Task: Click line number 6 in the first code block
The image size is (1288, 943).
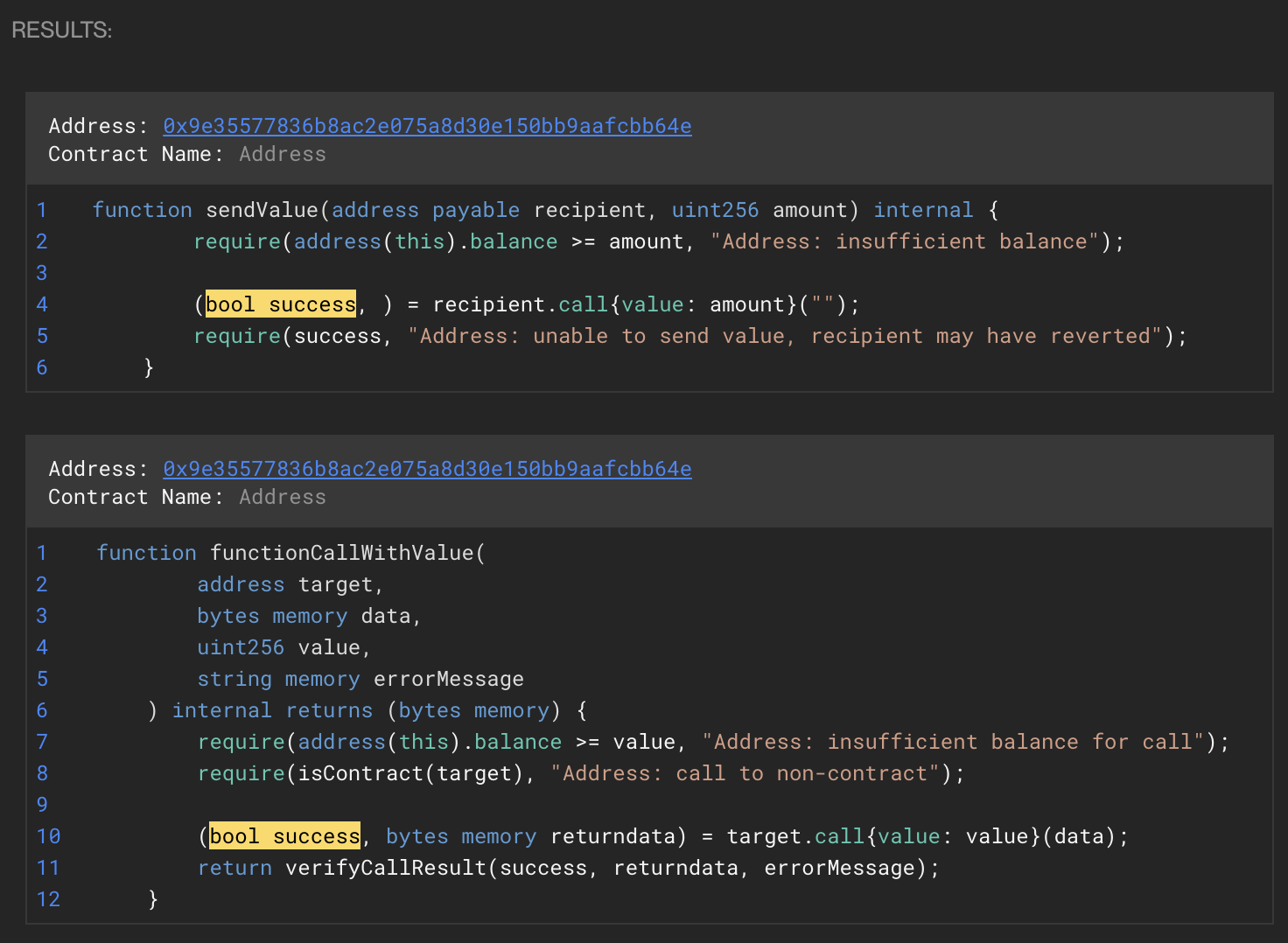Action: pyautogui.click(x=42, y=367)
